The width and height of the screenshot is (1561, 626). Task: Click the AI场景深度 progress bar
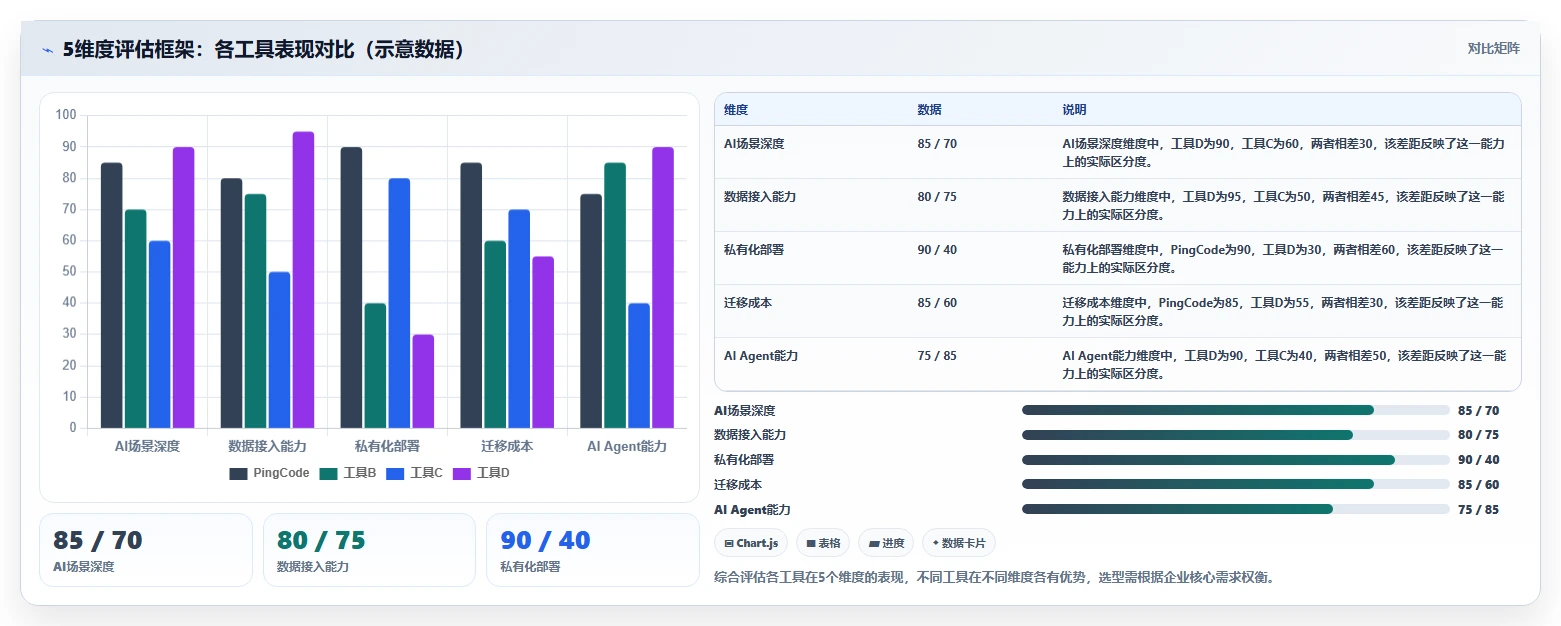1235,410
